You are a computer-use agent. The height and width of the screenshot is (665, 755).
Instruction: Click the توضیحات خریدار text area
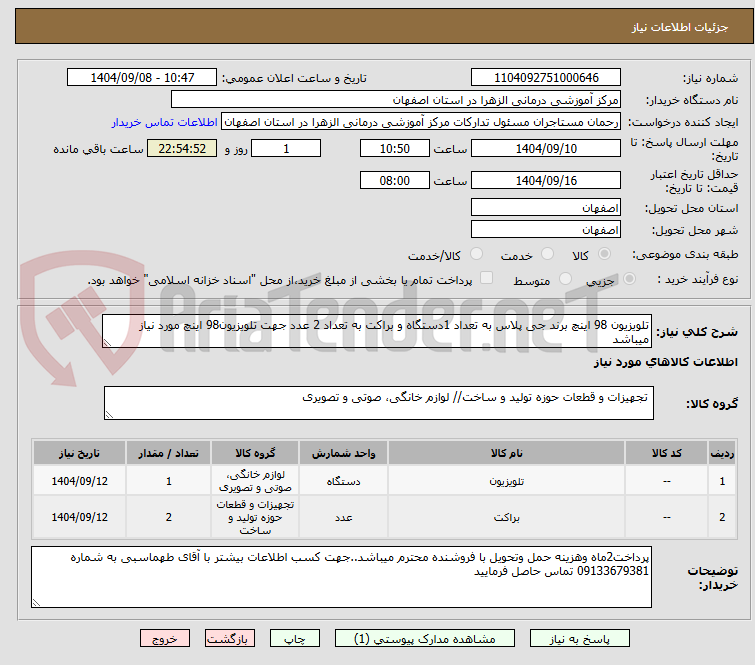[x=341, y=577]
